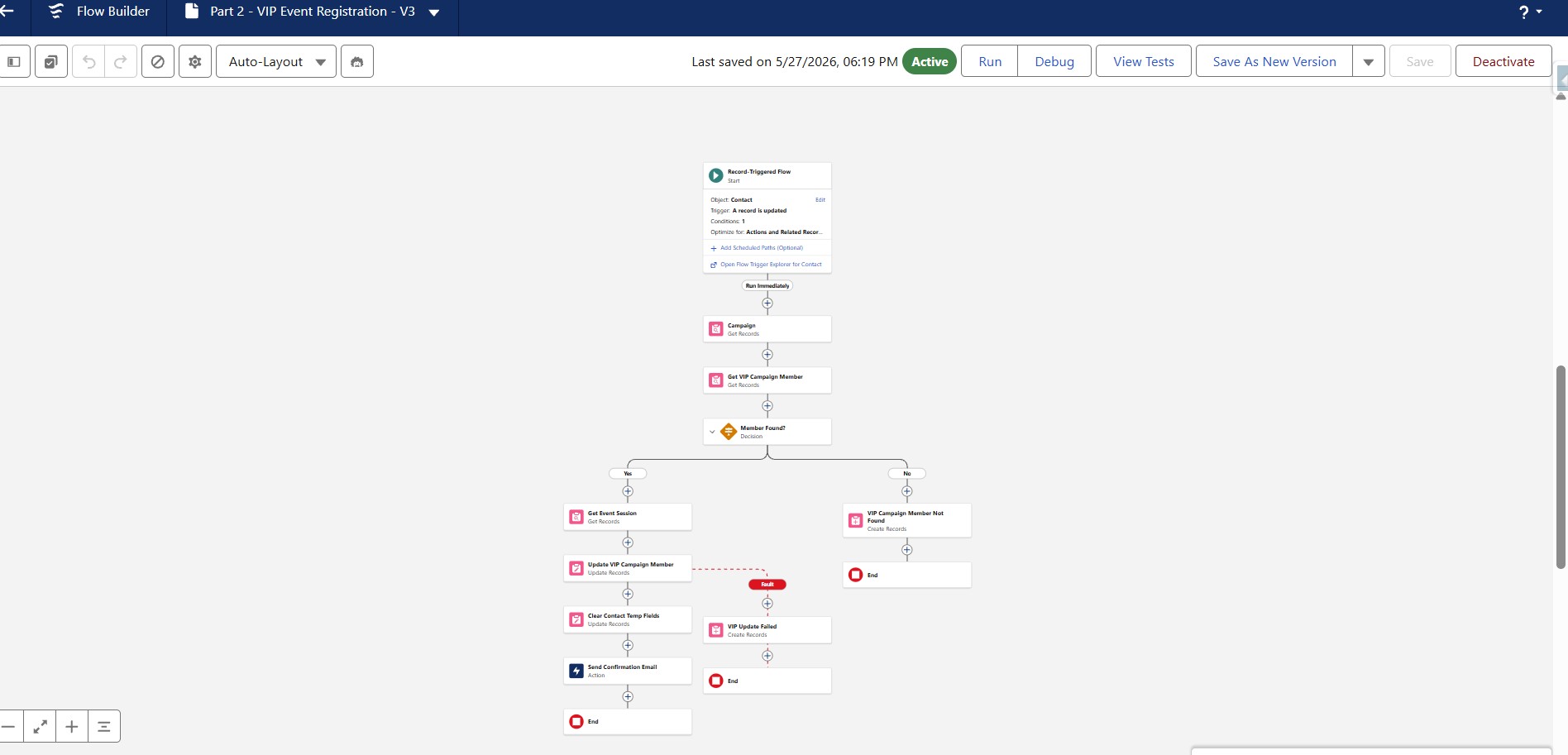1568x755 pixels.
Task: Toggle the left toolbox panel icon
Action: click(x=14, y=61)
